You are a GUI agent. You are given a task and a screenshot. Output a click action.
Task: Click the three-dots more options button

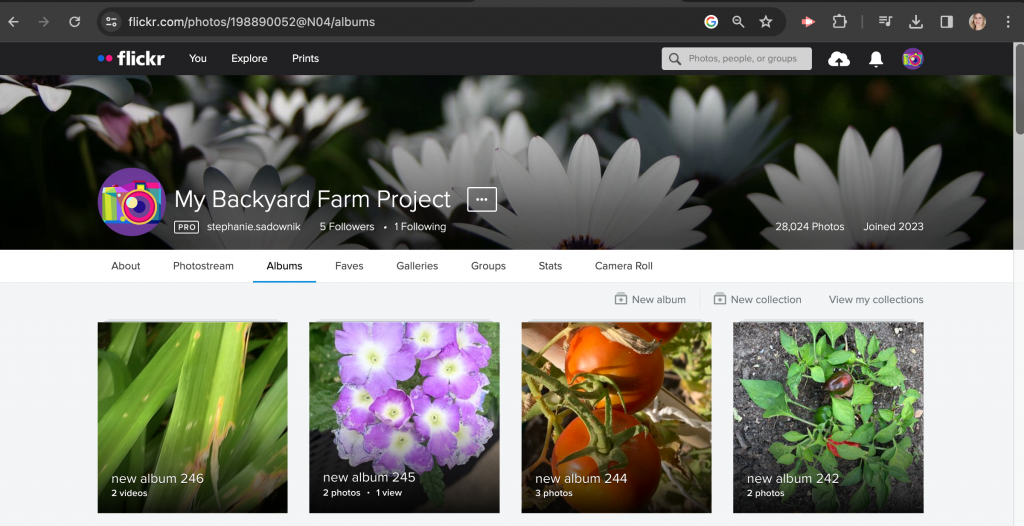point(482,199)
